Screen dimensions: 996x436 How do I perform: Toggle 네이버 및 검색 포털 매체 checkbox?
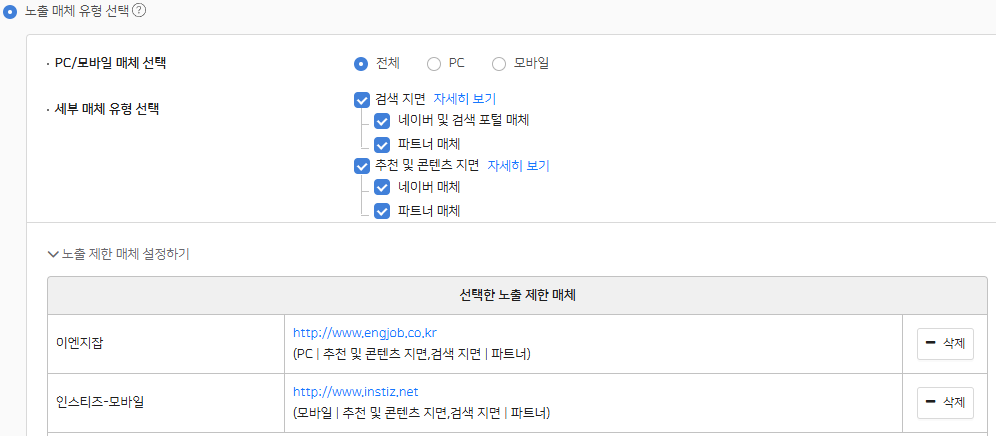click(x=382, y=121)
